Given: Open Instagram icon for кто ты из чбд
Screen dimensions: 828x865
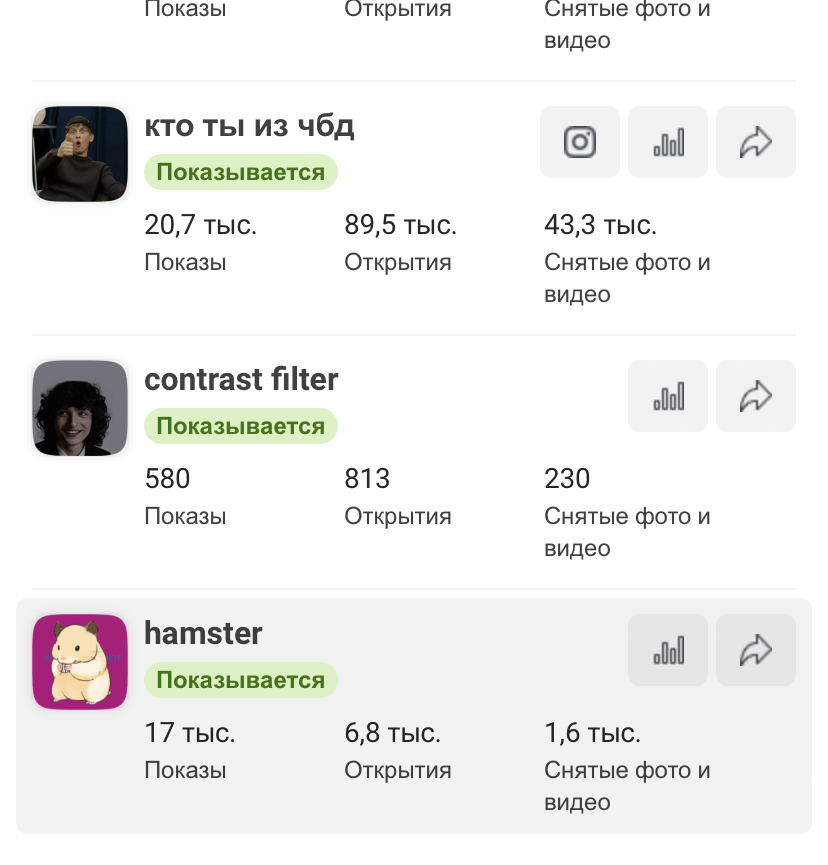Looking at the screenshot, I should (x=580, y=143).
